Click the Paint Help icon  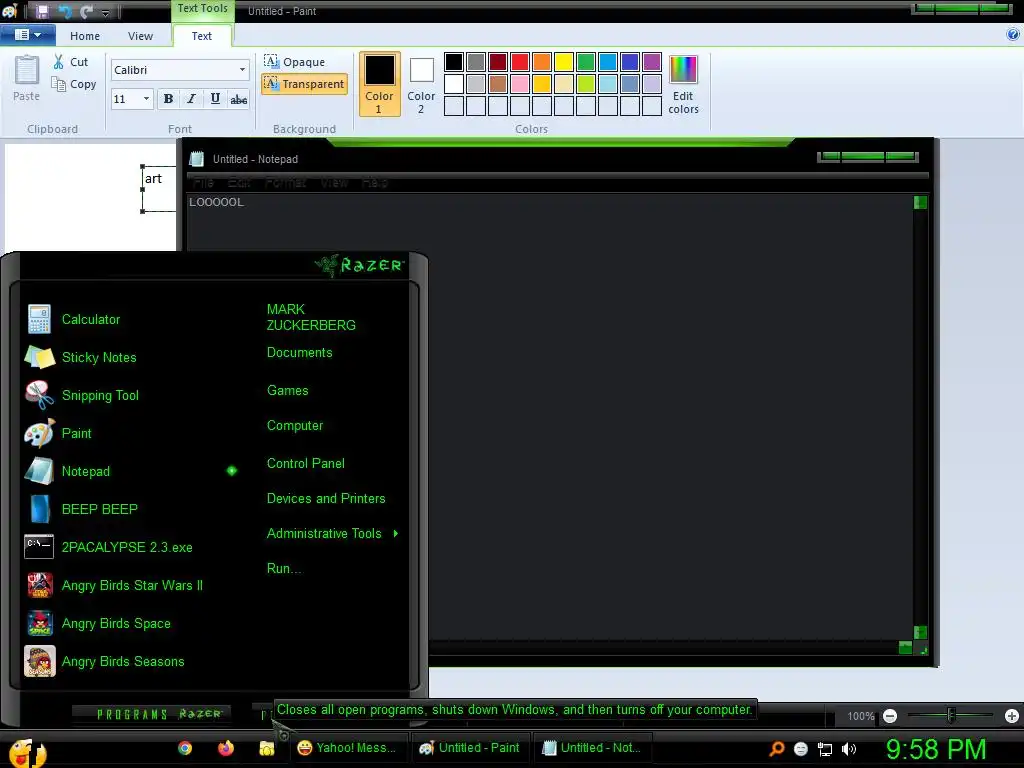(1014, 35)
